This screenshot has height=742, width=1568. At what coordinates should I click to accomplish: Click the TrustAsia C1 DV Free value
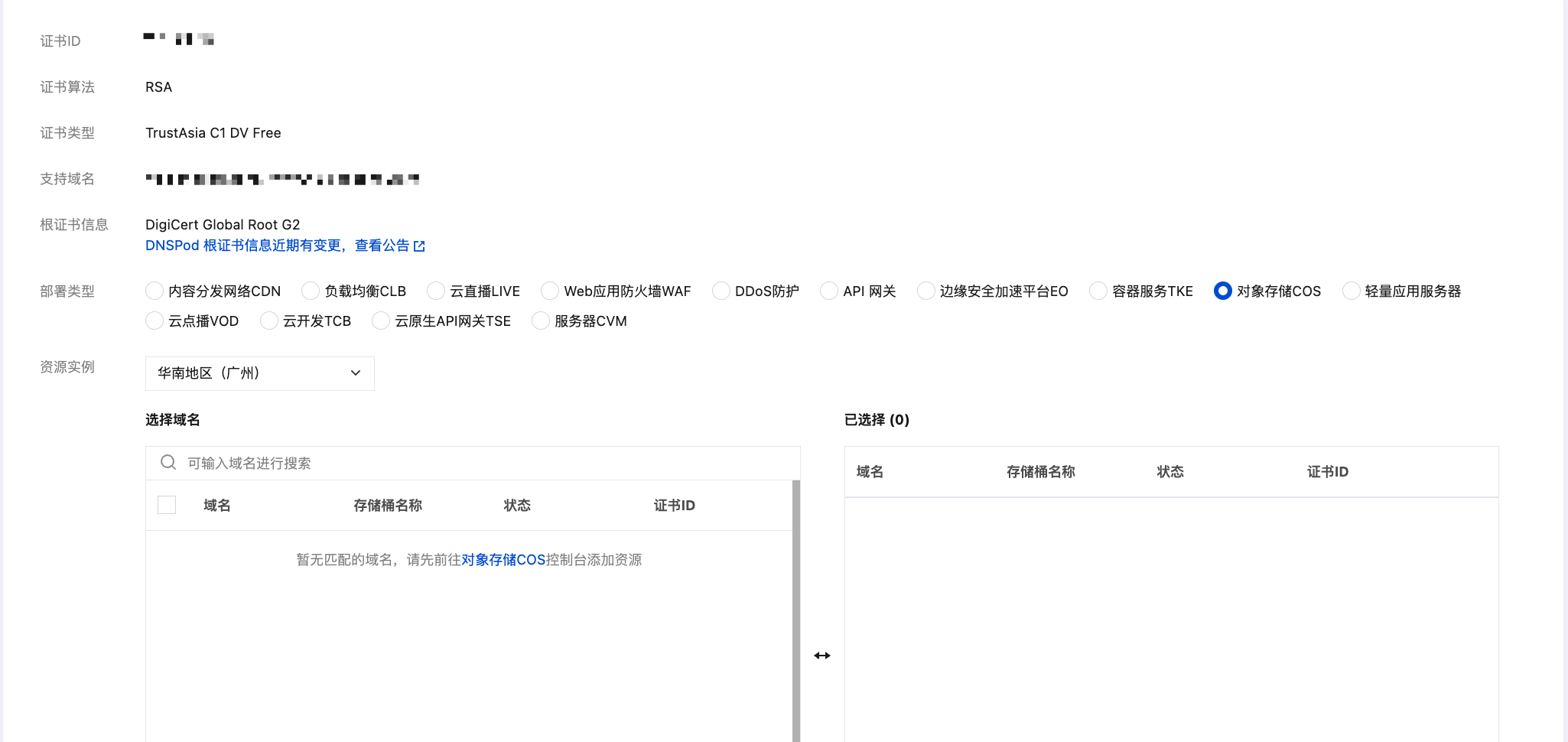pos(213,133)
